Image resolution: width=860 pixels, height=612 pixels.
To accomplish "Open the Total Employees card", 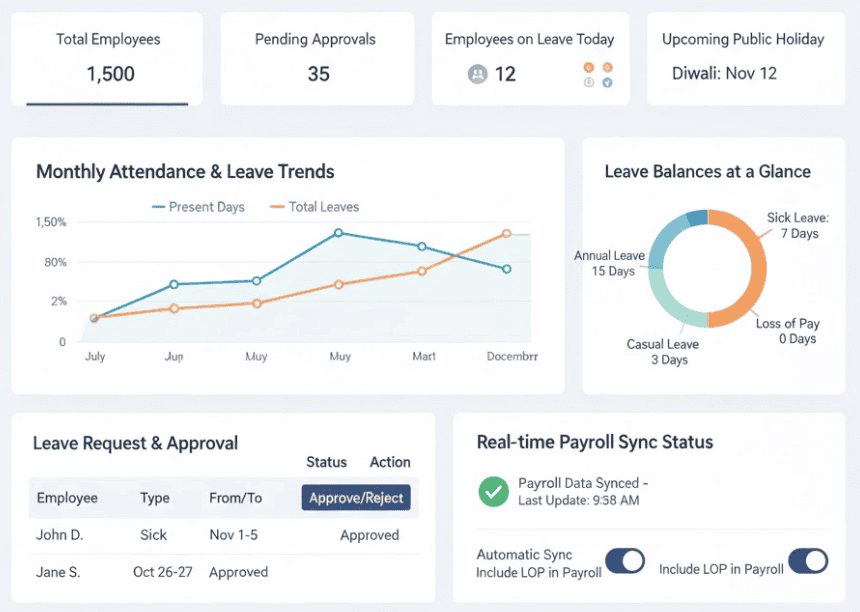I will [x=107, y=58].
